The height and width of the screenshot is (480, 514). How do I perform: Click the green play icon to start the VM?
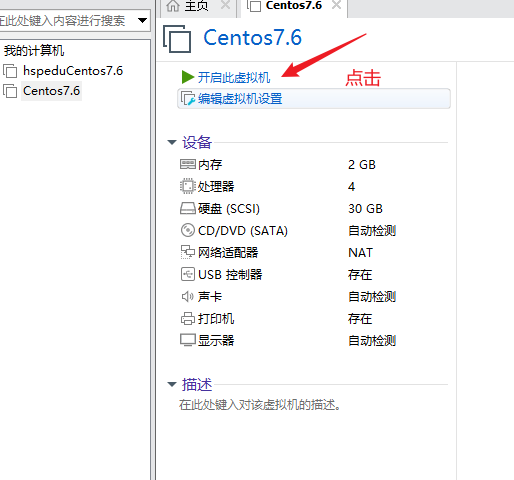(x=188, y=77)
